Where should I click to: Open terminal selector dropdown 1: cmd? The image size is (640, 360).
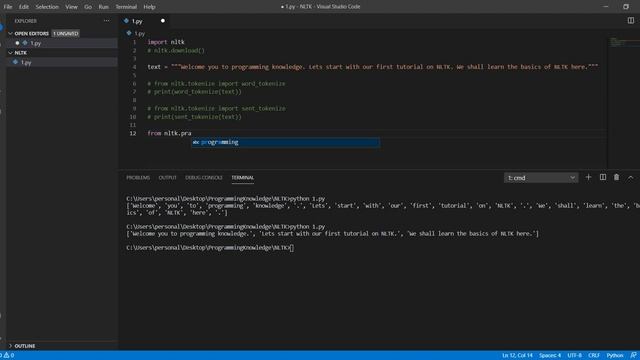pyautogui.click(x=541, y=178)
